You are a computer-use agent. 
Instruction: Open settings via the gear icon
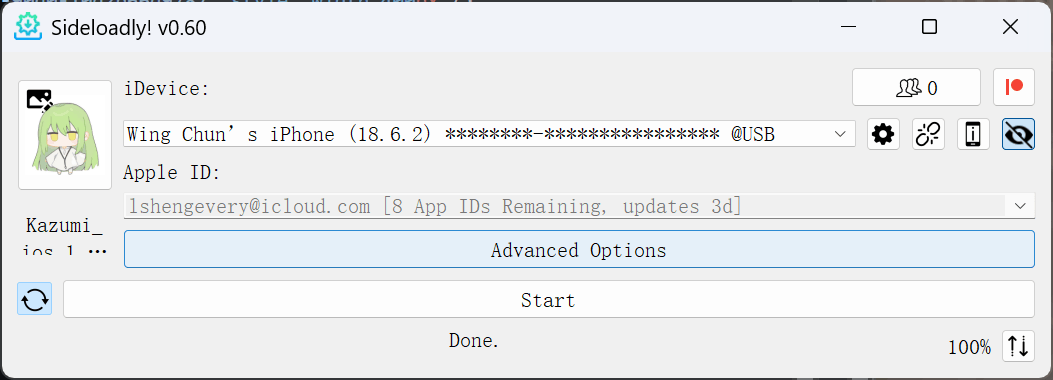click(883, 134)
